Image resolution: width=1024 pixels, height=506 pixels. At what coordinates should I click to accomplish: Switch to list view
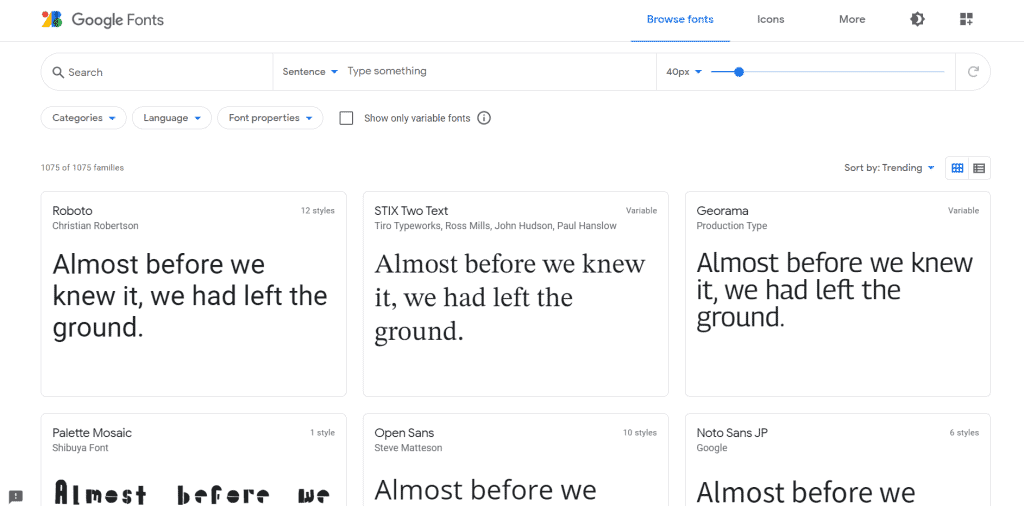pyautogui.click(x=979, y=168)
